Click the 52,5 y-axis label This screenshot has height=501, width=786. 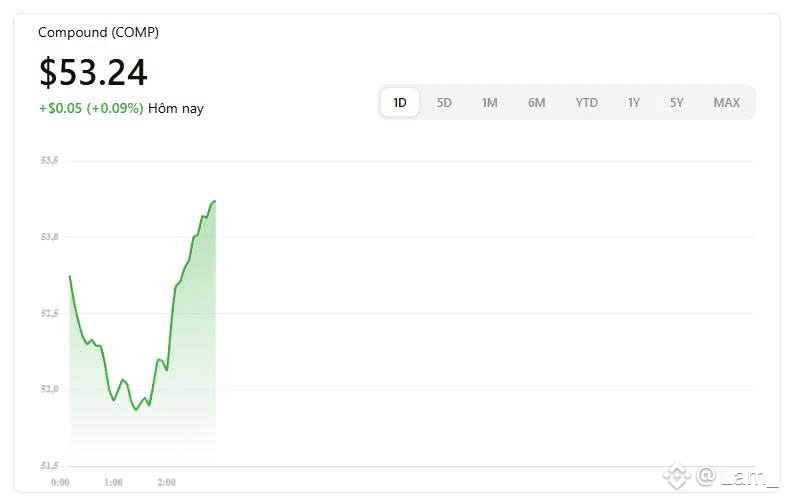[49, 313]
